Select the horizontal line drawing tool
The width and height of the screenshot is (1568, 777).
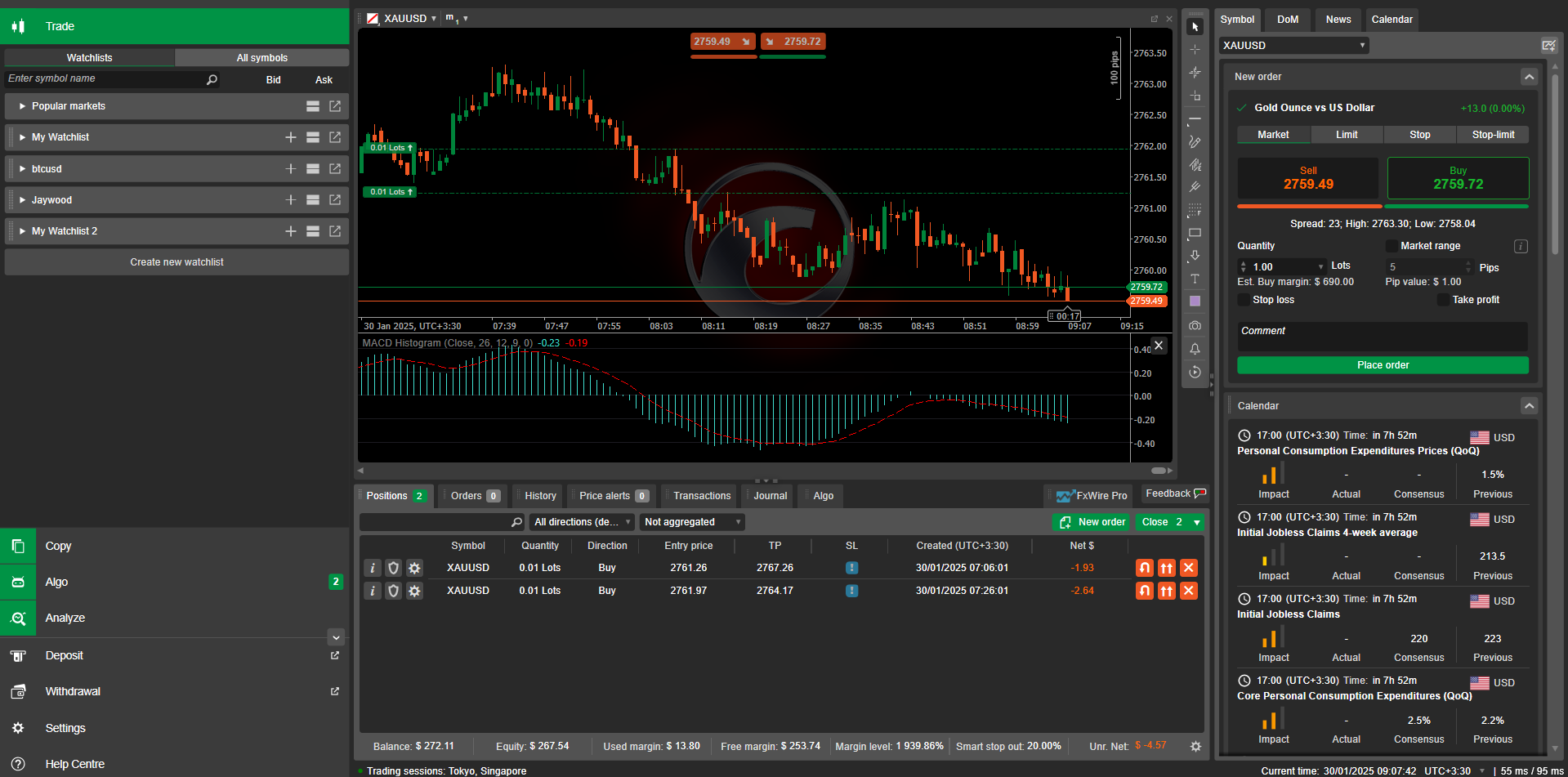coord(1195,118)
